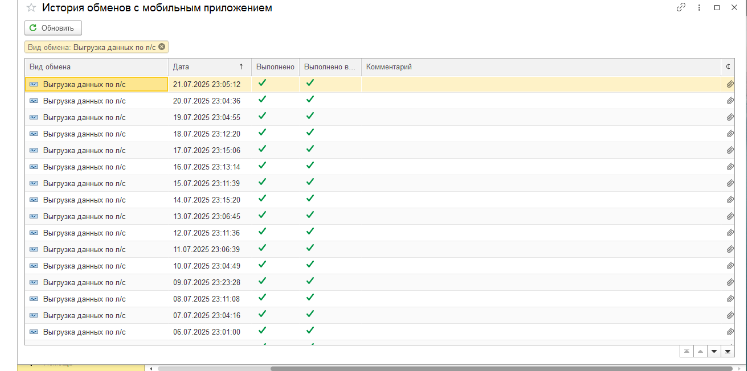Add this form to favorites with the star
The height and width of the screenshot is (371, 747).
coord(30,8)
